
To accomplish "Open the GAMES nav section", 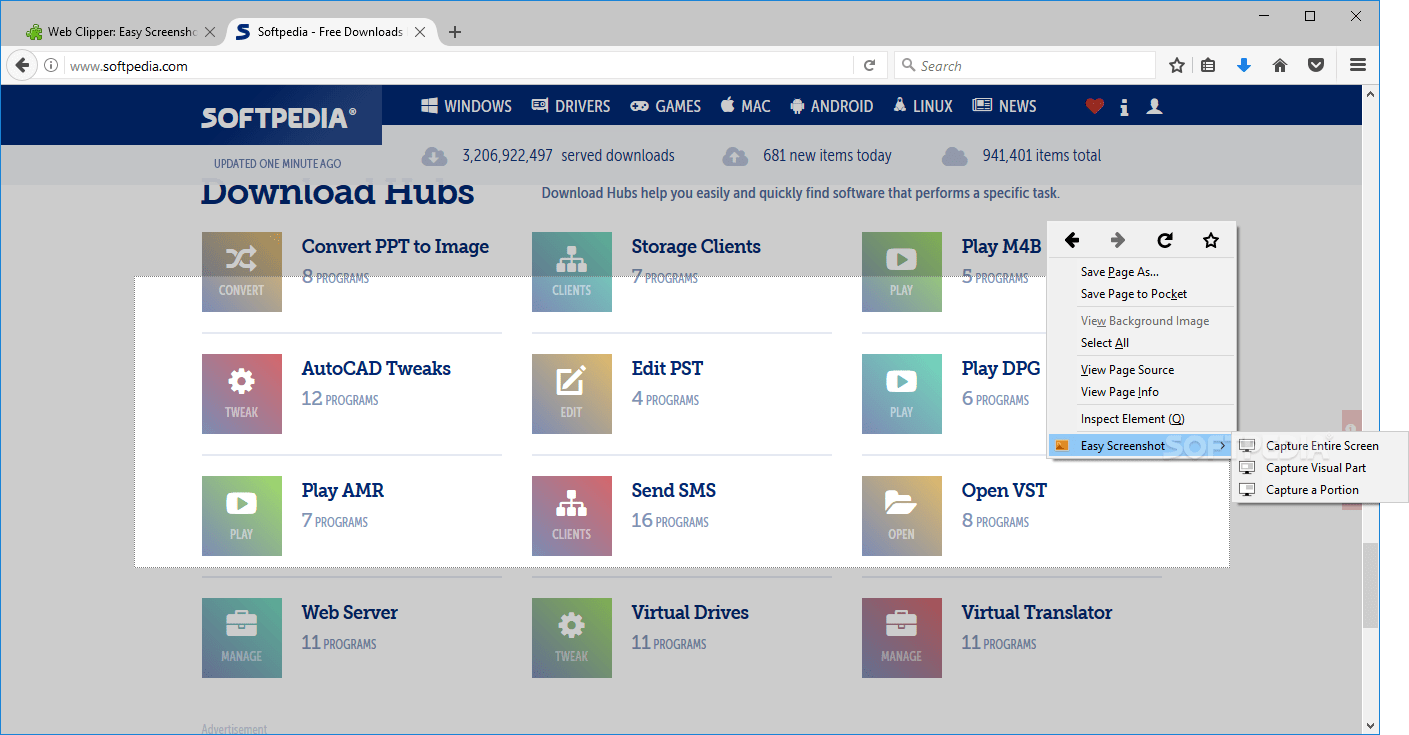I will (665, 106).
